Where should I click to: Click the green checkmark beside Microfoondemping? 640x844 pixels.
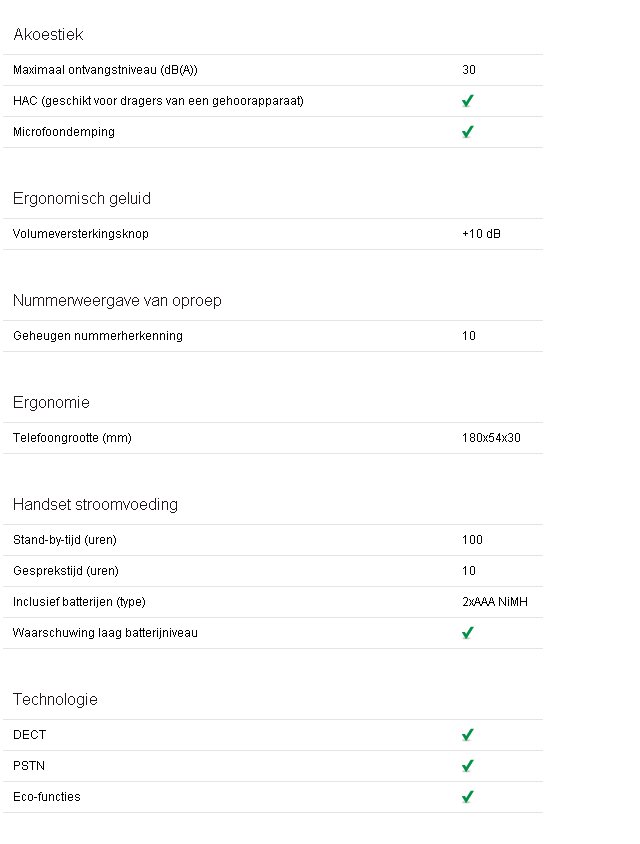pyautogui.click(x=468, y=132)
